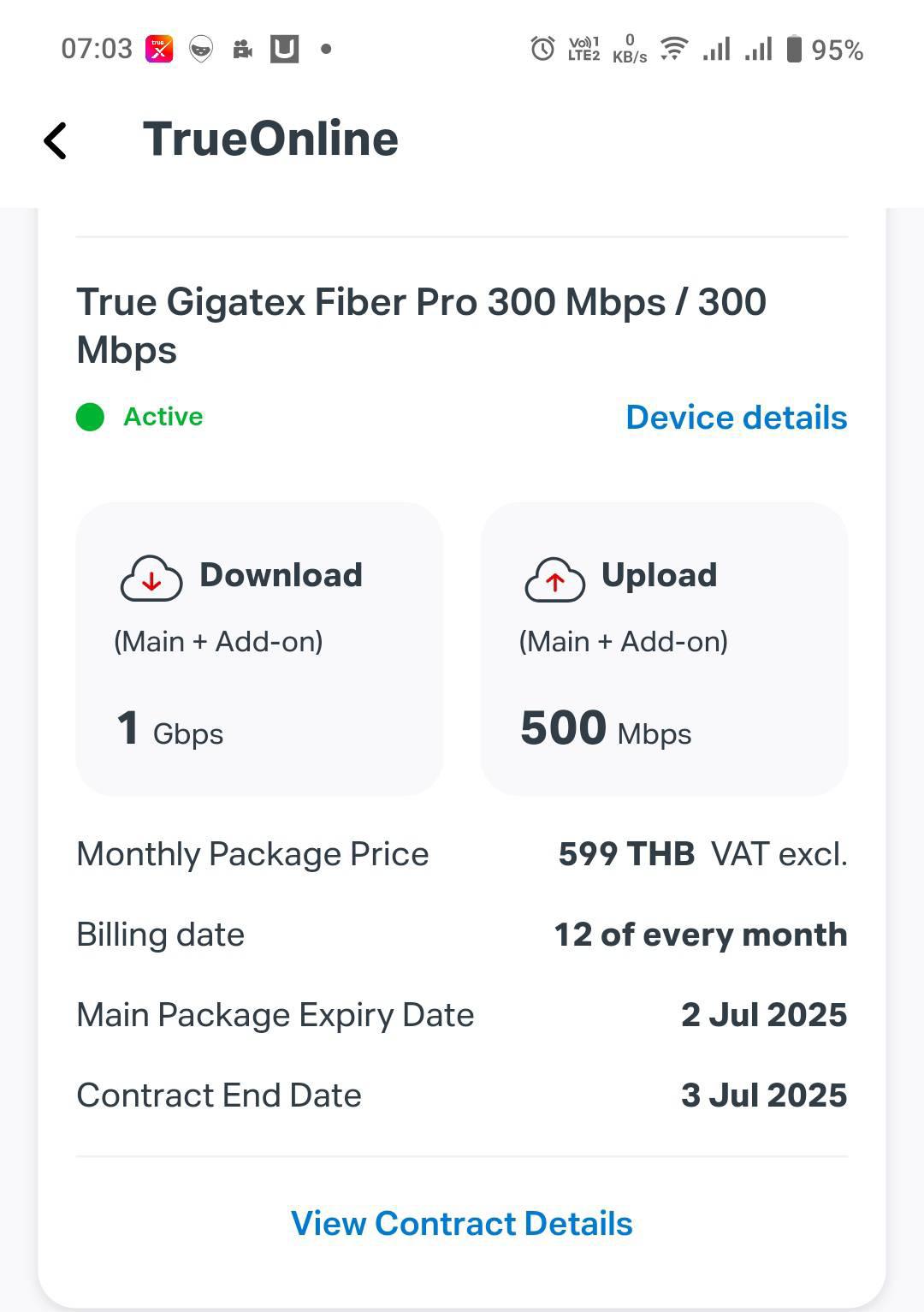Tap the battery icon showing 95%
This screenshot has height=1312, width=924.
tap(794, 49)
